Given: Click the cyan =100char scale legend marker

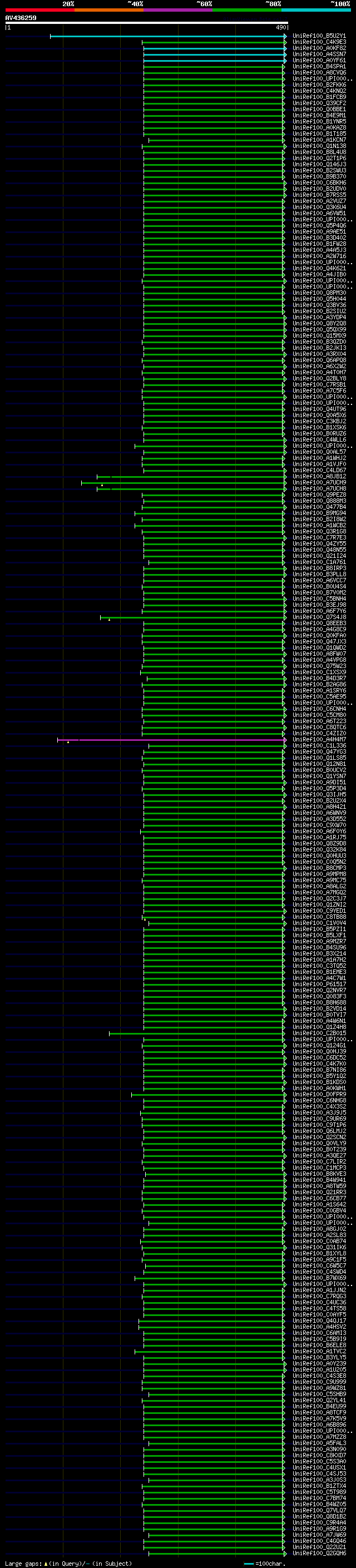Looking at the screenshot, I should [248, 1564].
